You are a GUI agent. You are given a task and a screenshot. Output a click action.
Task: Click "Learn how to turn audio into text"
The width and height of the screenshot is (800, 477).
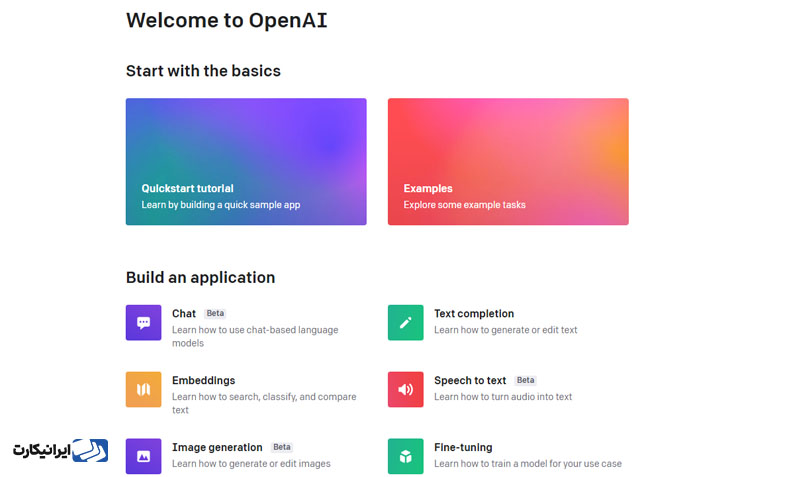(x=503, y=396)
